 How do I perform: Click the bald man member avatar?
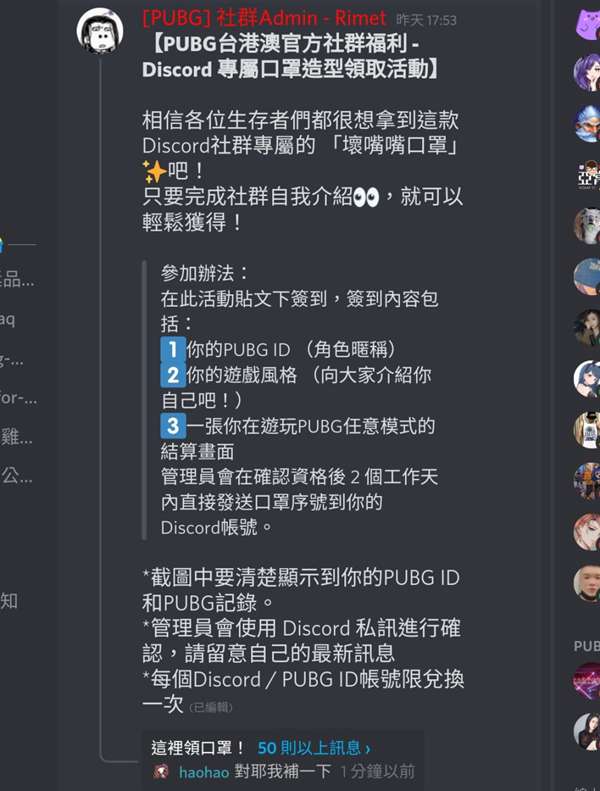[x=587, y=583]
